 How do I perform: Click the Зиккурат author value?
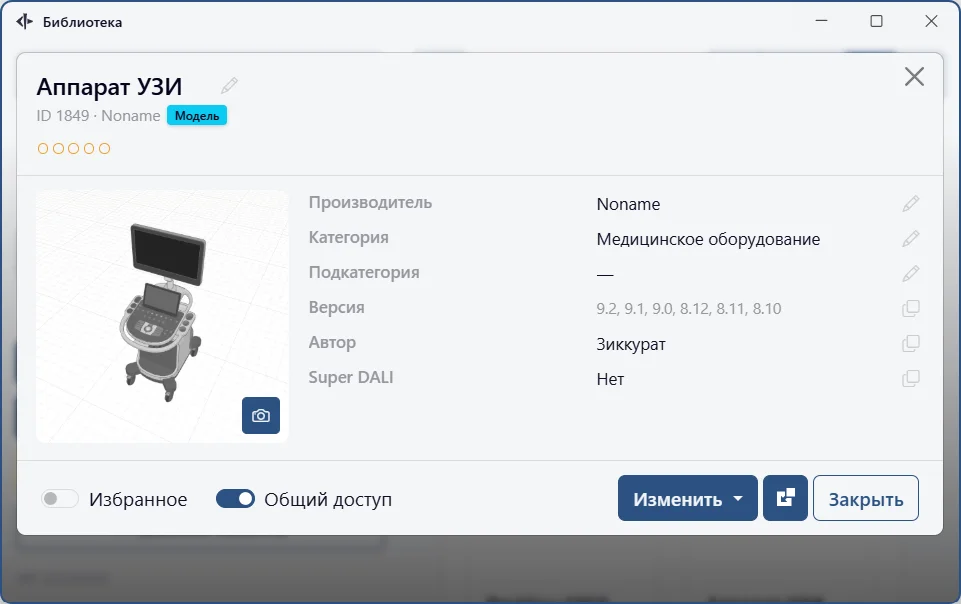pos(631,344)
